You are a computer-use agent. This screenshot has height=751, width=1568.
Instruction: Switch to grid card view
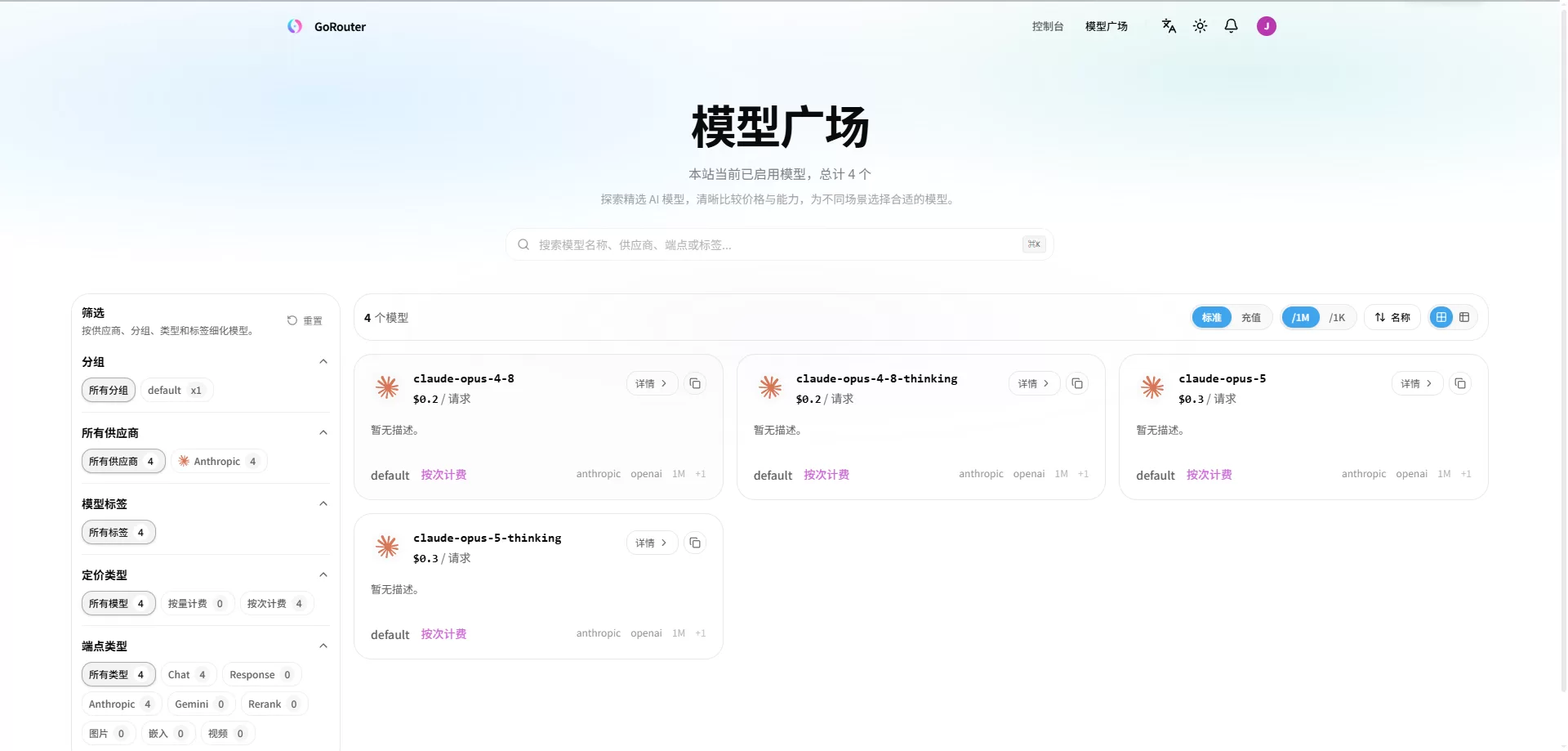click(x=1441, y=317)
